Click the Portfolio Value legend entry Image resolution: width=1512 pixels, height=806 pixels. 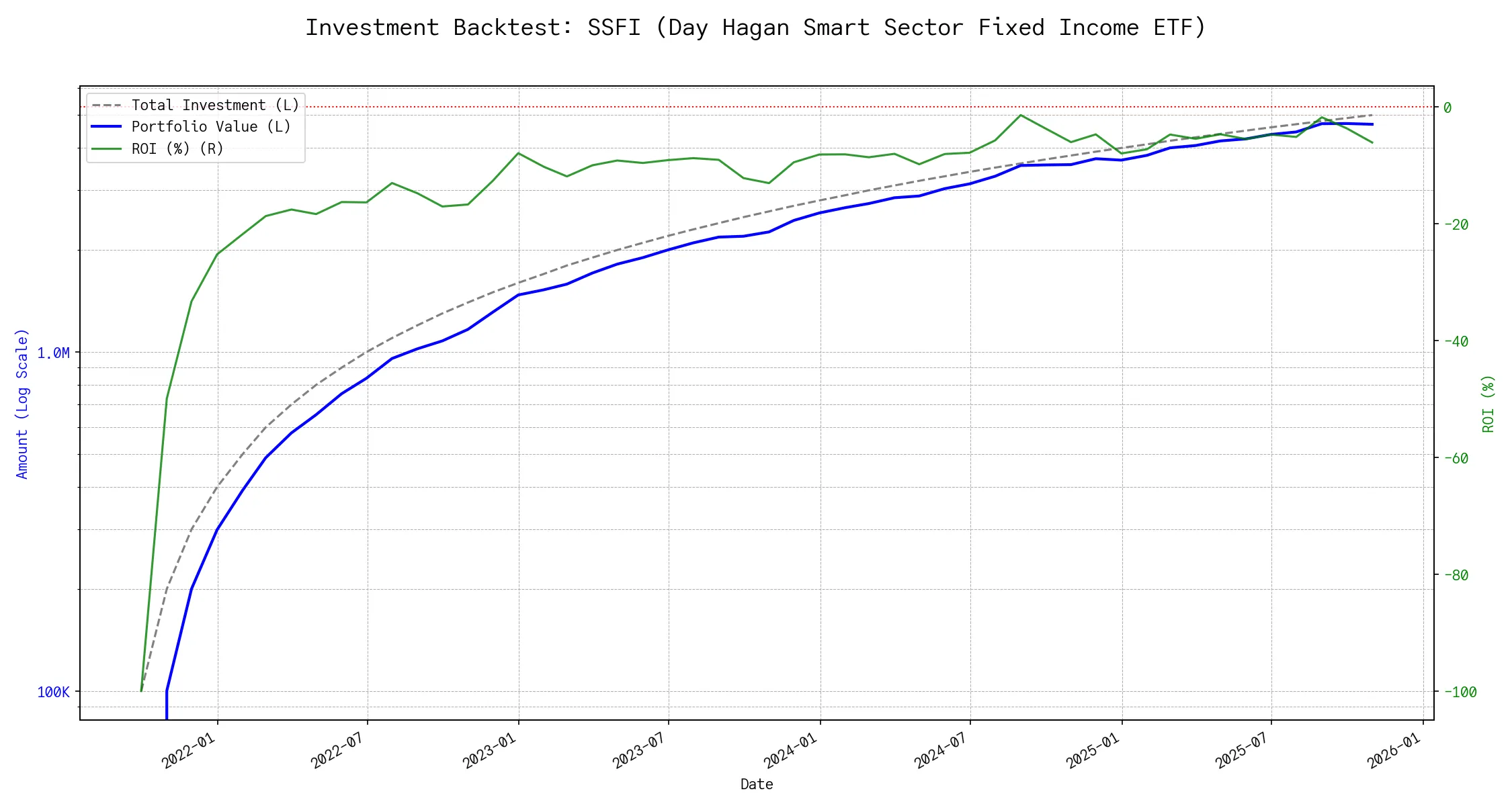click(211, 127)
